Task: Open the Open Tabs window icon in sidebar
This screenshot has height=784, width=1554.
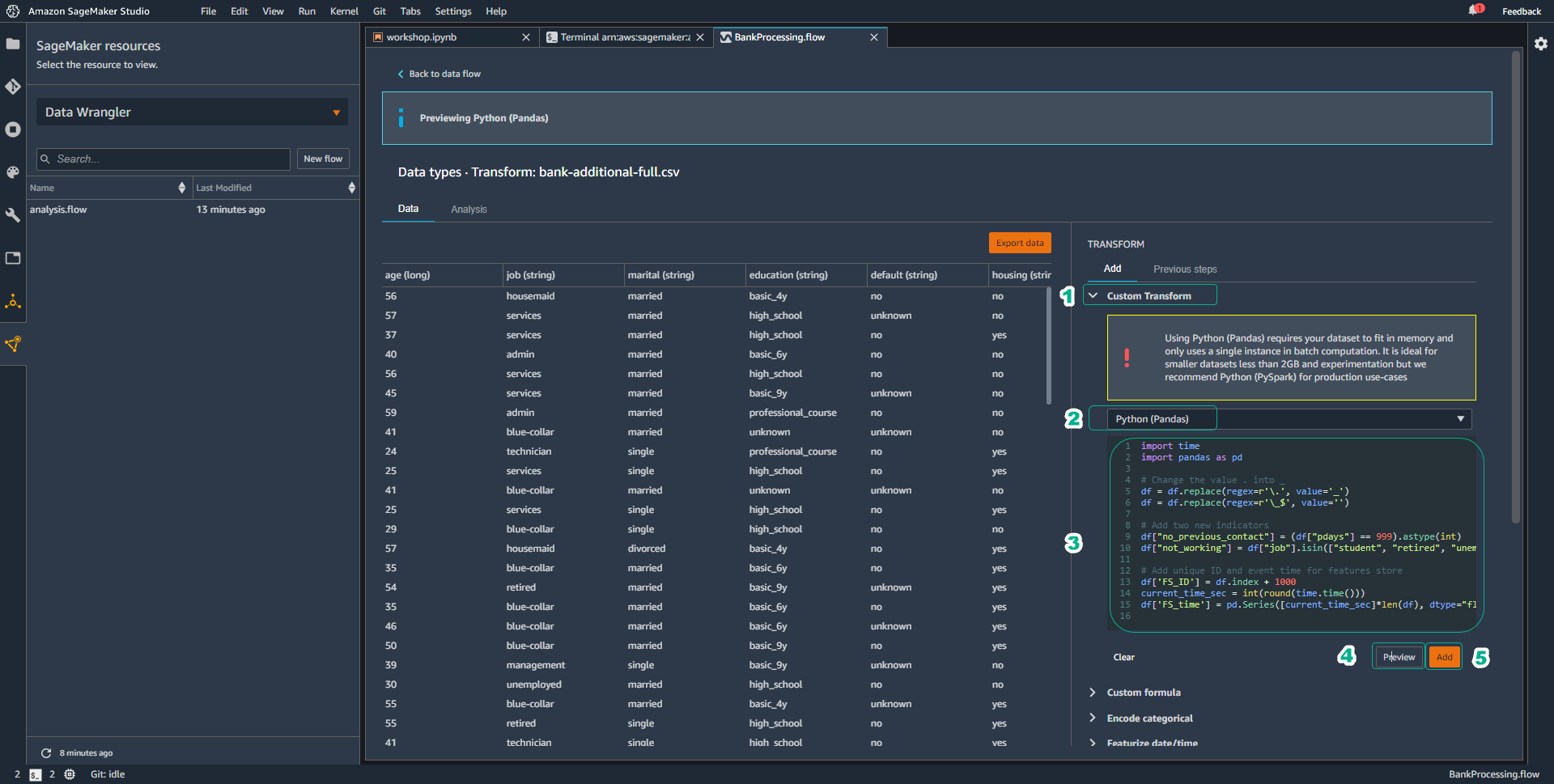Action: pos(13,258)
